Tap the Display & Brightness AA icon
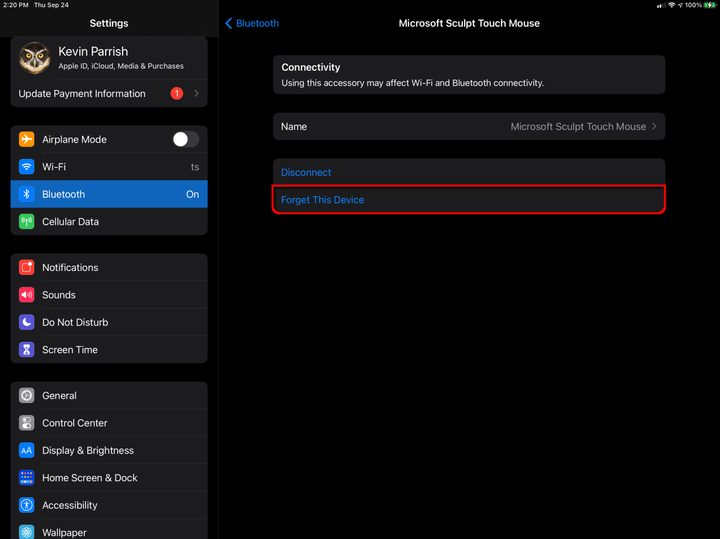720x539 pixels. tap(27, 450)
